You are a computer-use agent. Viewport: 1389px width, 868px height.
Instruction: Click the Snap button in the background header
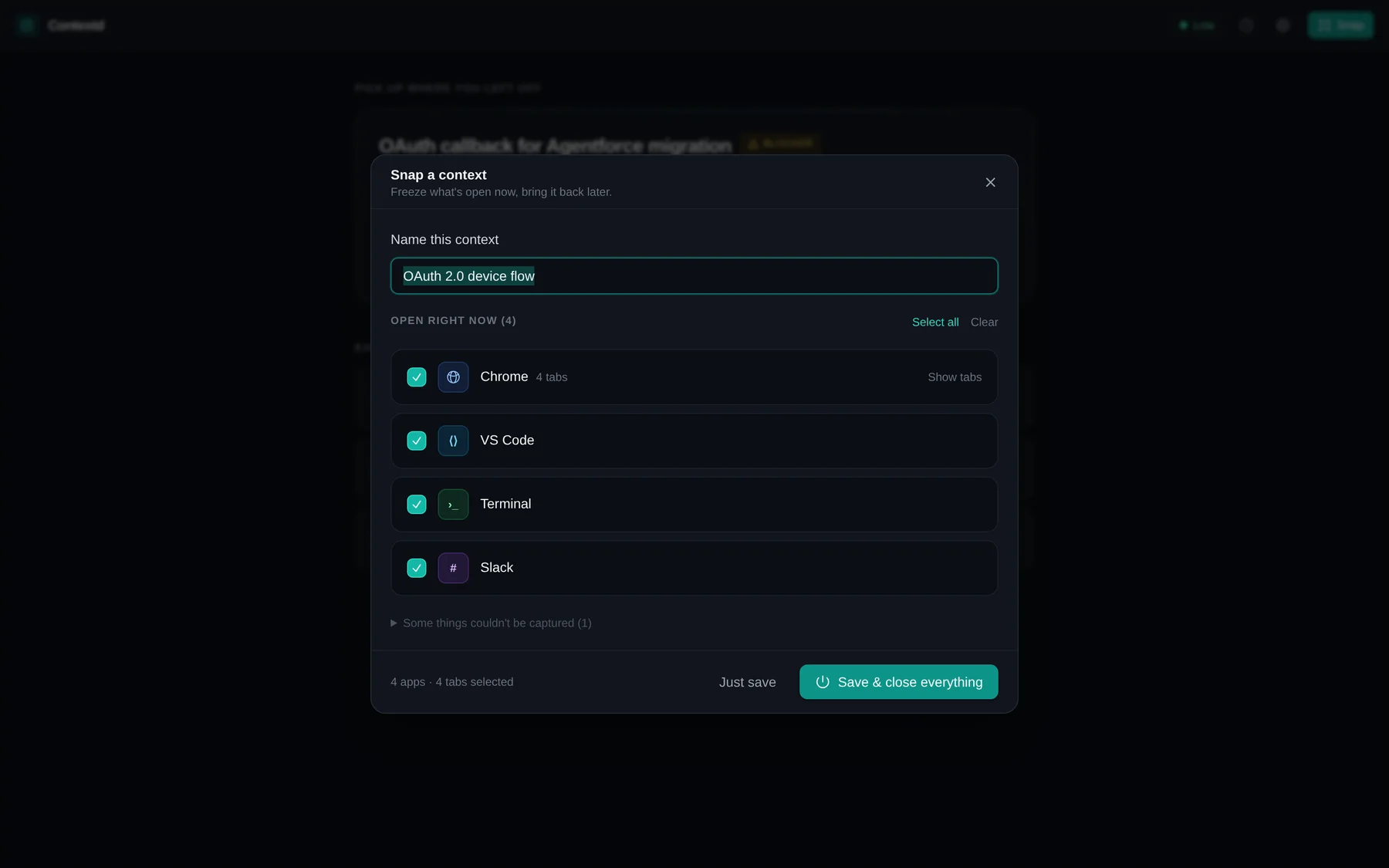point(1340,25)
